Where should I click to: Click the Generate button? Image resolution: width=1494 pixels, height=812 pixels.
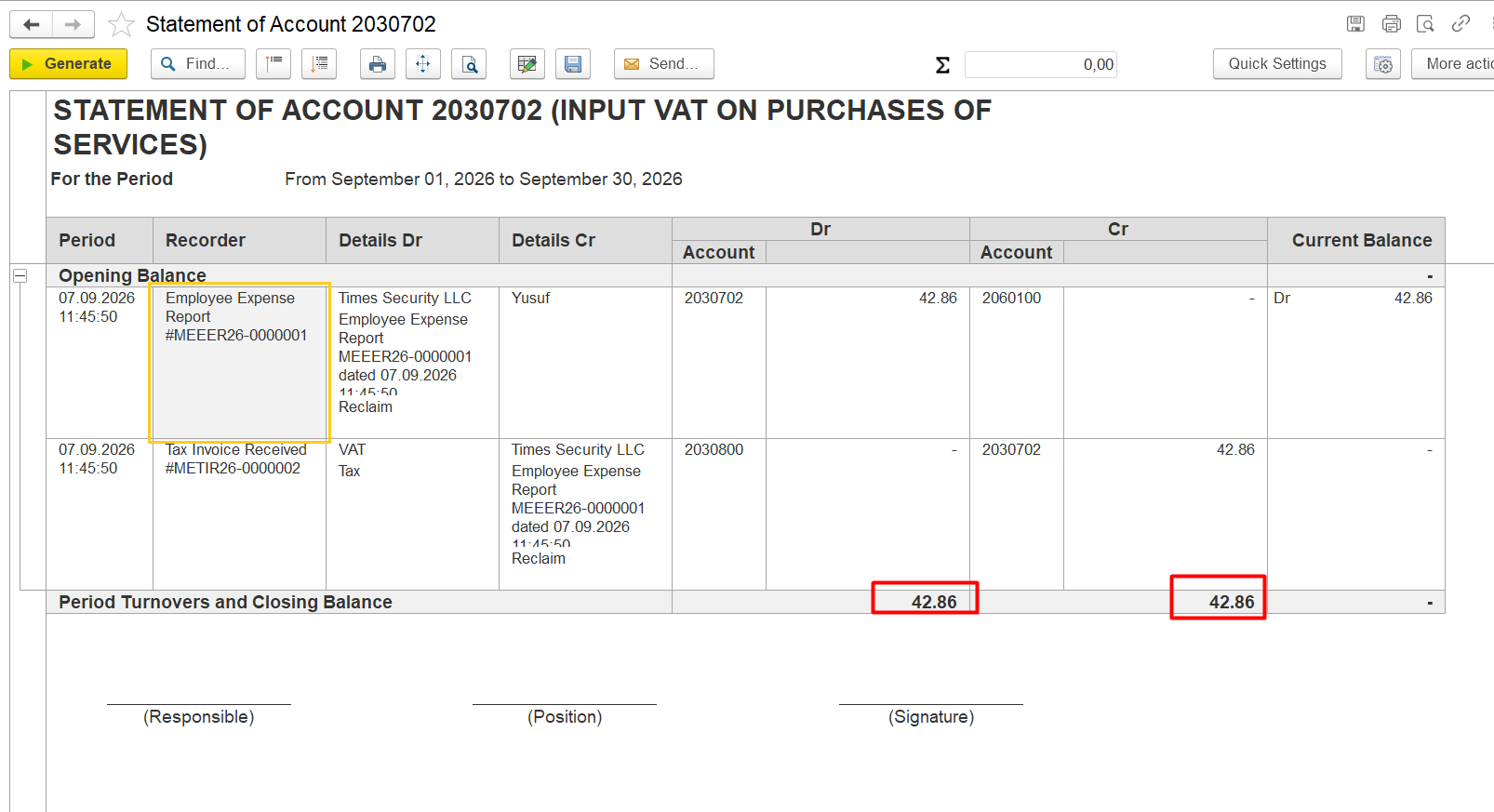pyautogui.click(x=68, y=64)
